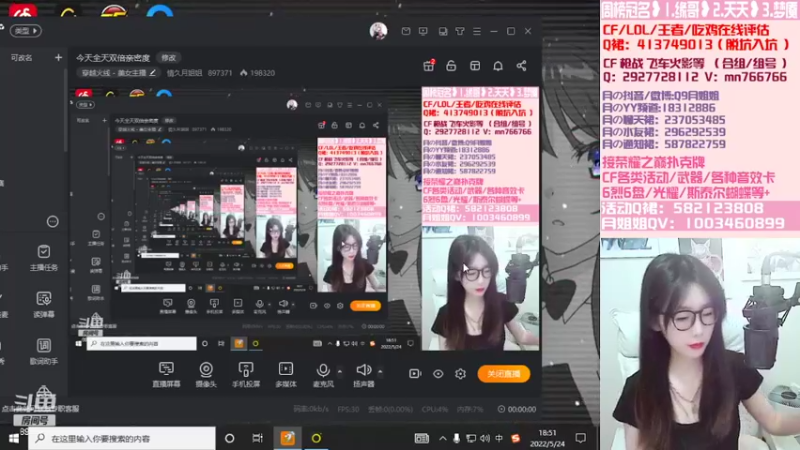Image resolution: width=800 pixels, height=450 pixels.
Task: Open the Sogou input icon in system tray
Action: click(516, 438)
